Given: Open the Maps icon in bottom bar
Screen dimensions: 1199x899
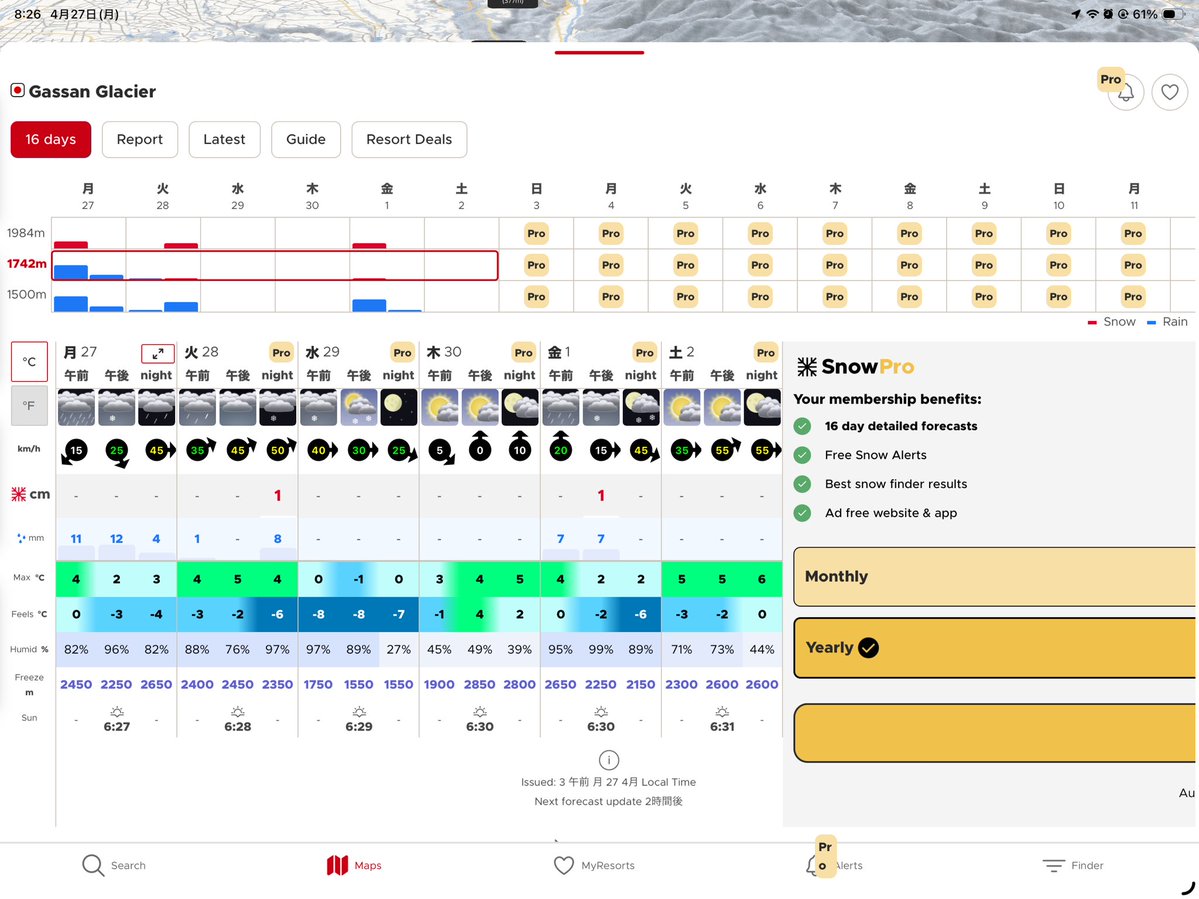Looking at the screenshot, I should (x=337, y=865).
